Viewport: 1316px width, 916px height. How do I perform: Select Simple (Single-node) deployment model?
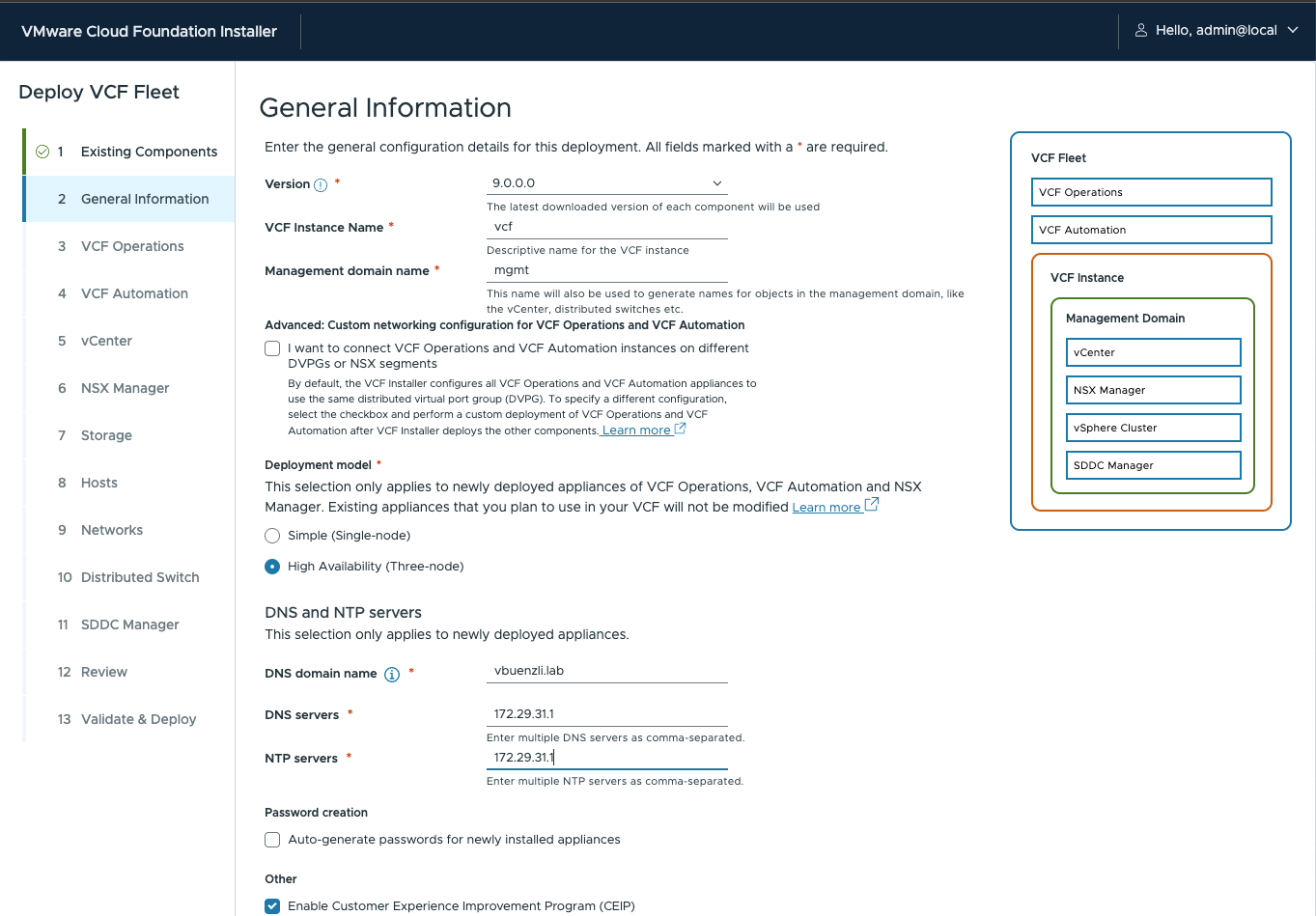coord(272,536)
